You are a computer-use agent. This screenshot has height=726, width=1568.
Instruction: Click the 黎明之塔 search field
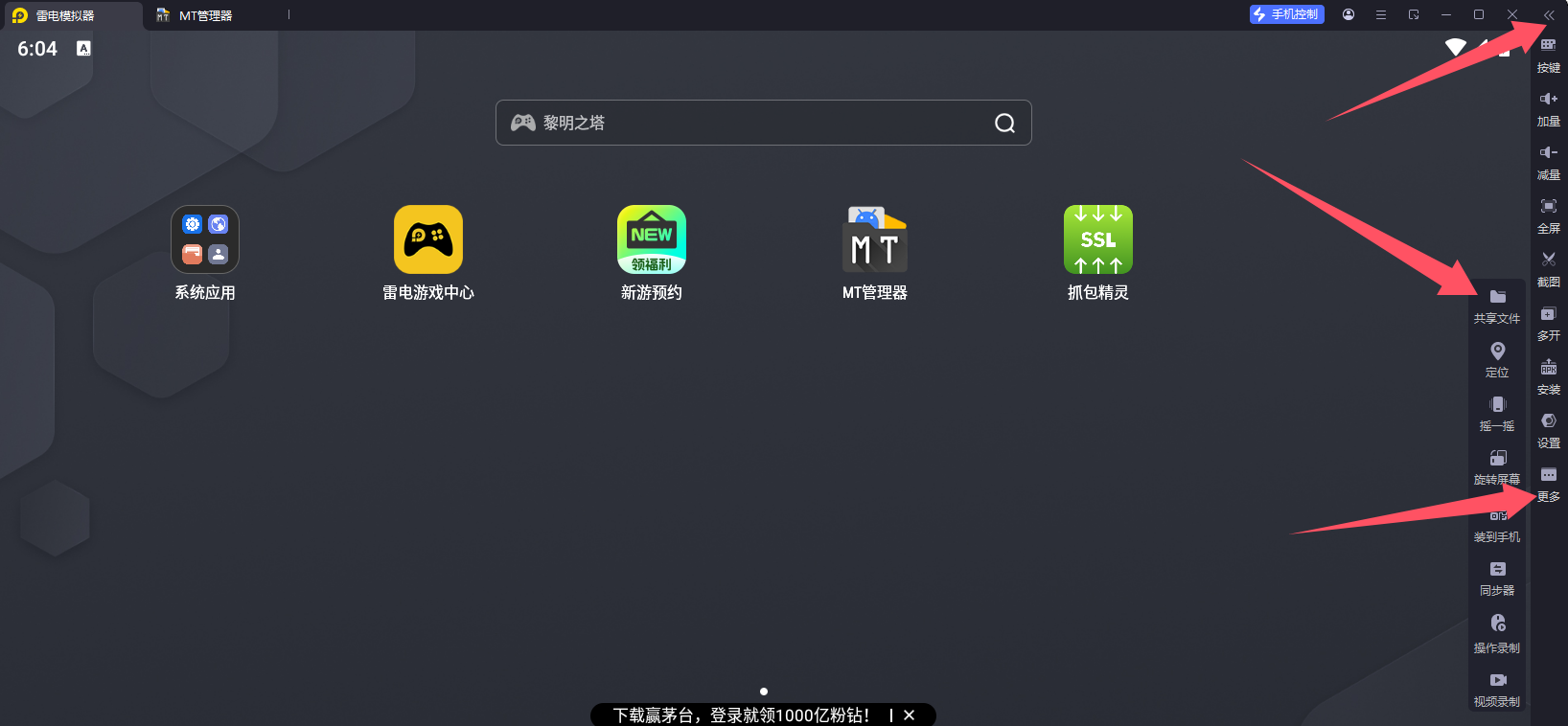[x=763, y=123]
